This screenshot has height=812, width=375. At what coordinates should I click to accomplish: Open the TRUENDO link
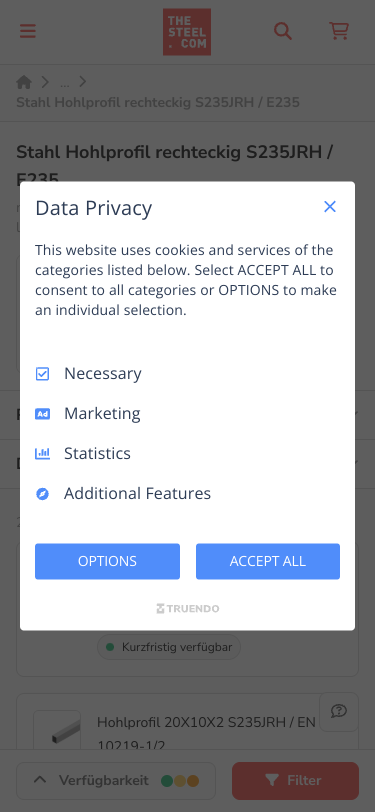click(188, 608)
